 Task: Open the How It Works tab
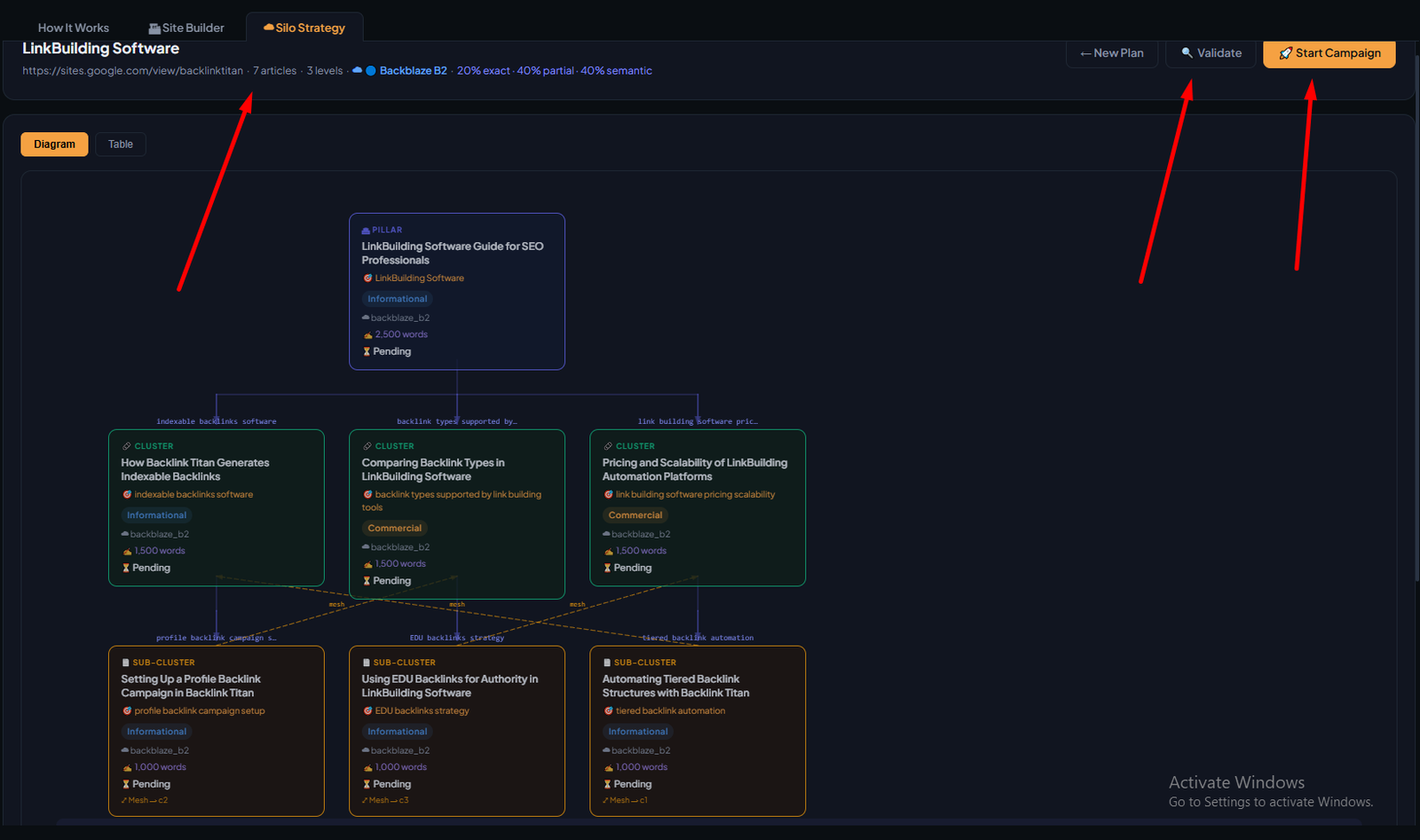[74, 28]
